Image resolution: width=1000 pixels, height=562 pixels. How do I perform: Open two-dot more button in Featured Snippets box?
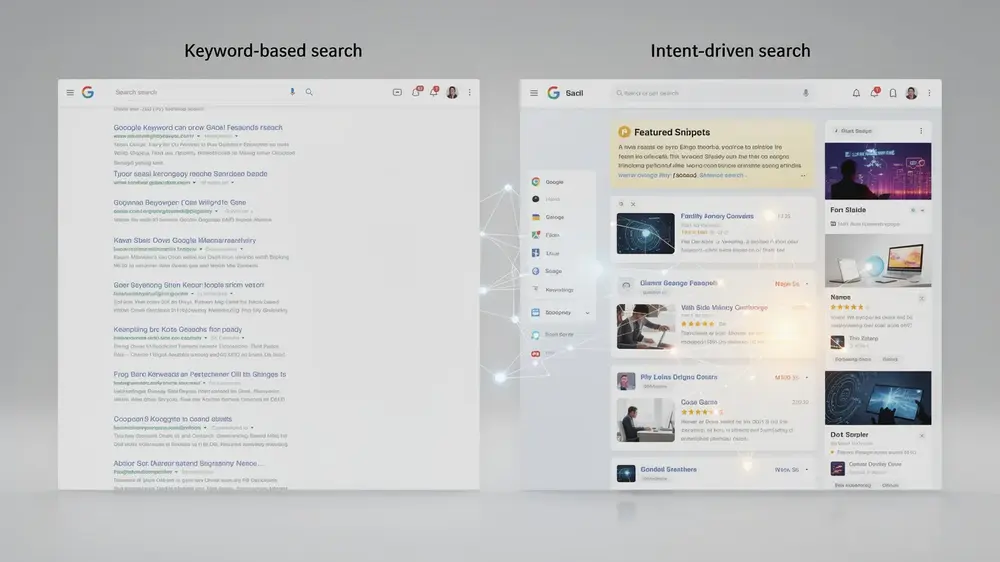pos(803,175)
